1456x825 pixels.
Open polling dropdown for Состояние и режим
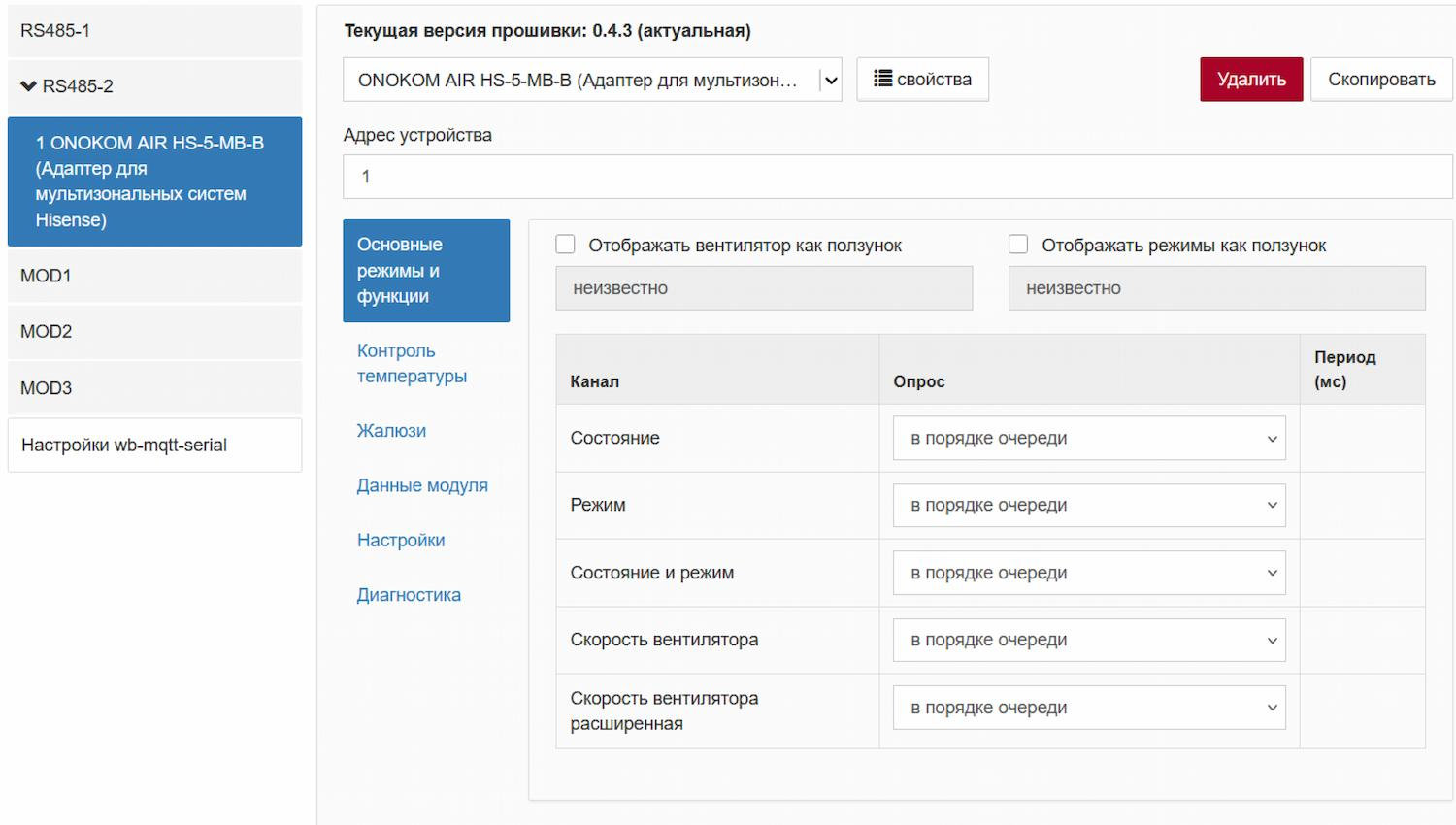pyautogui.click(x=1088, y=573)
